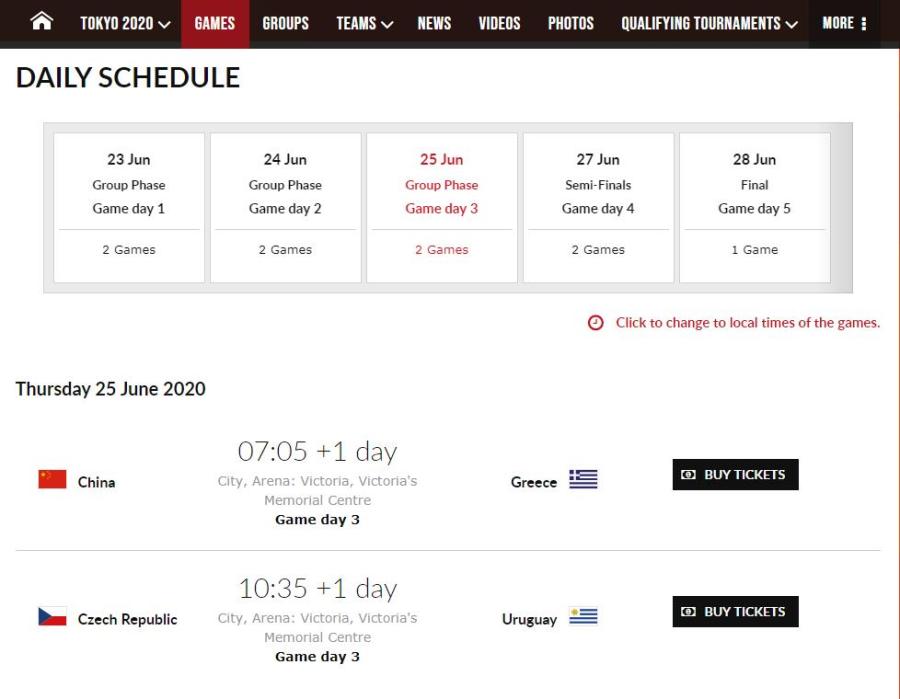Click the Czech Republic flag icon
This screenshot has height=699, width=900.
tap(52, 617)
